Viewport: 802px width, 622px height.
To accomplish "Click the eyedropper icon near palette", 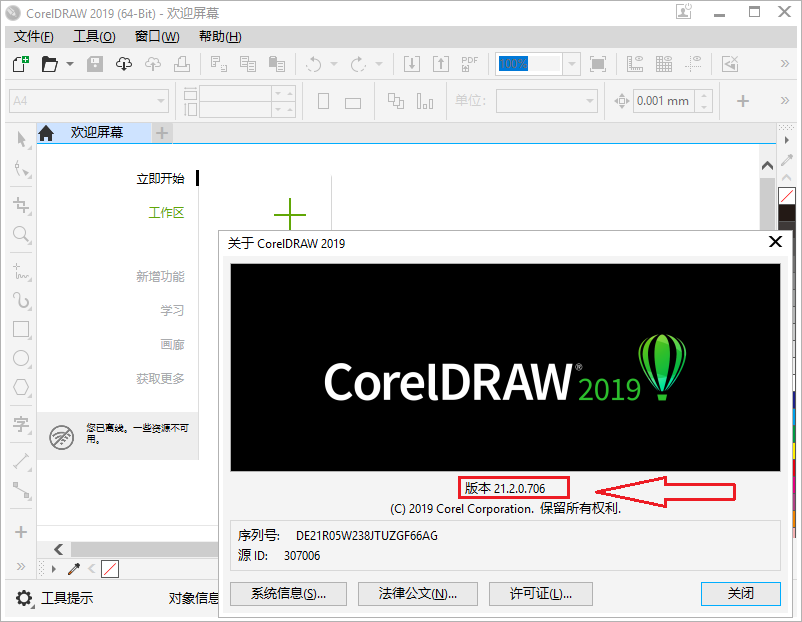I will click(x=74, y=568).
